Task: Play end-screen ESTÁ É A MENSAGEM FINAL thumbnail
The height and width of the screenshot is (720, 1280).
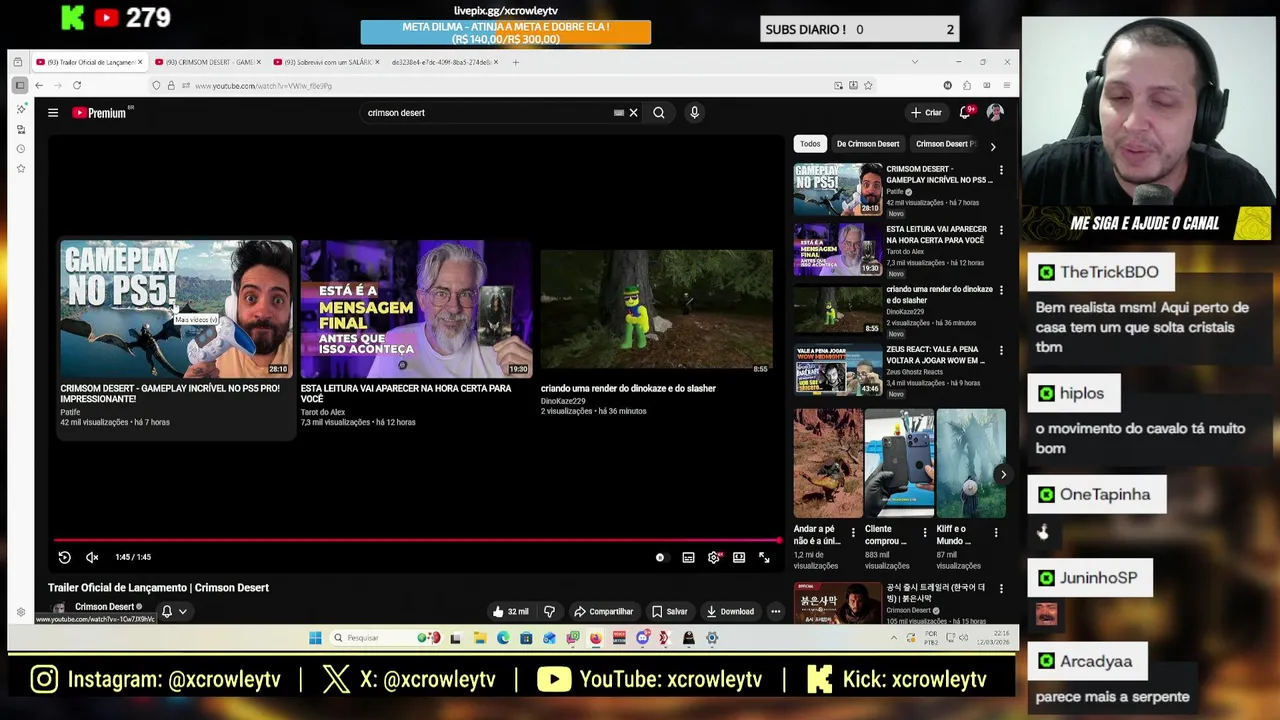Action: (416, 309)
